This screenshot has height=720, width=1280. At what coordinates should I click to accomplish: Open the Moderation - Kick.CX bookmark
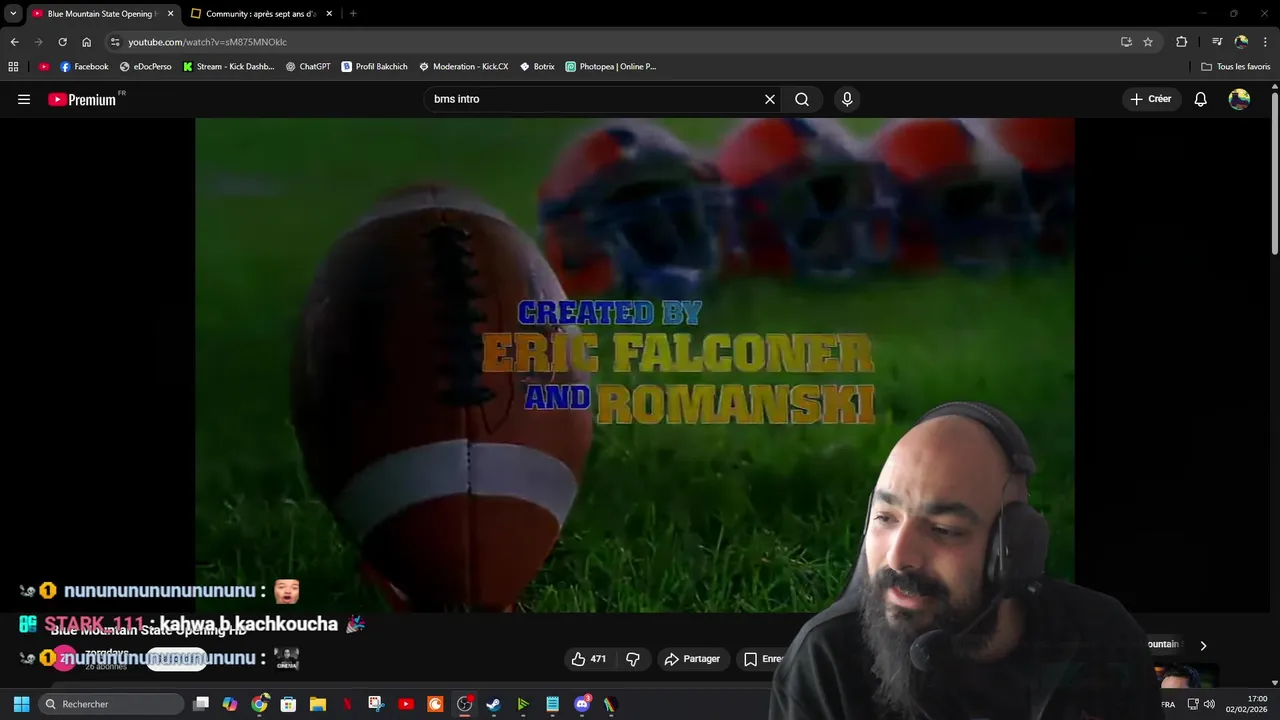(x=464, y=67)
